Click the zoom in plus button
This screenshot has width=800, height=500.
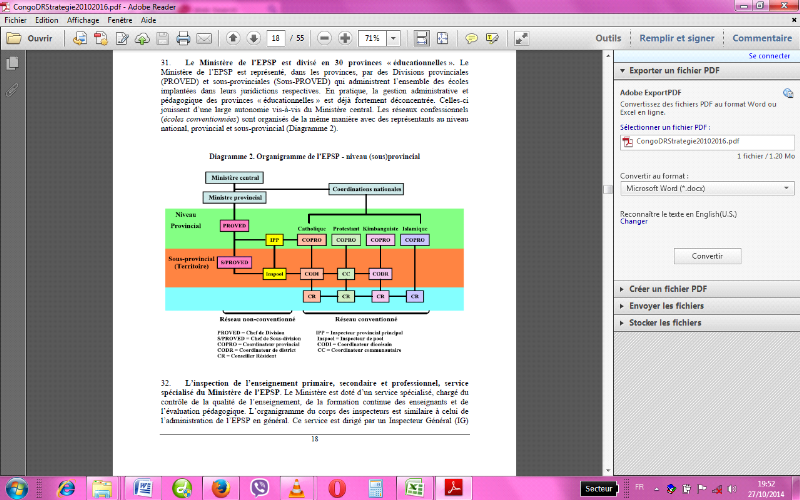(x=344, y=38)
